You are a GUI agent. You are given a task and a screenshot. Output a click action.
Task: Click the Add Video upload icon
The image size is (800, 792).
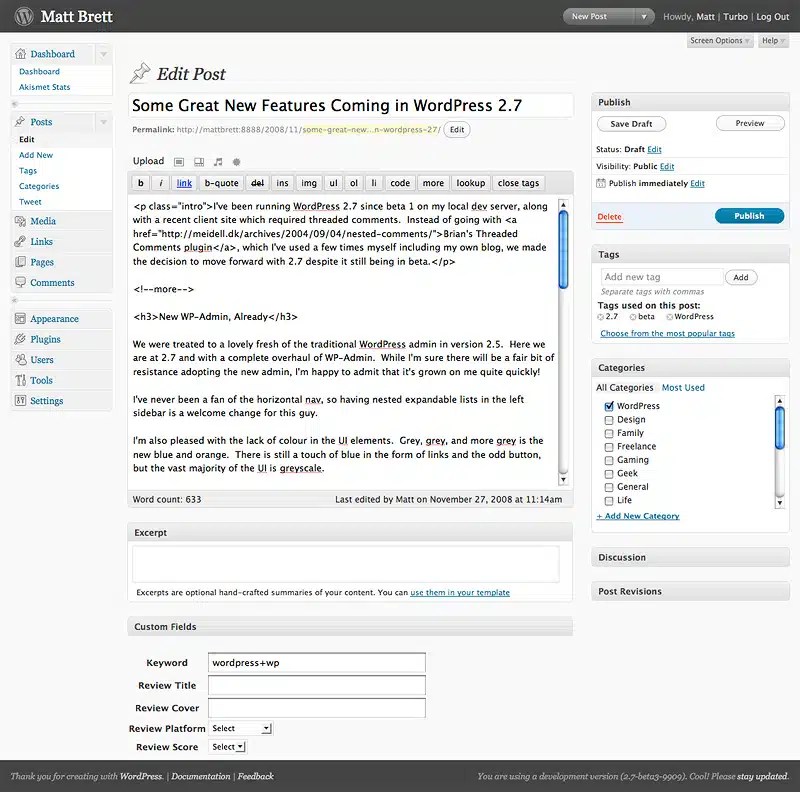pyautogui.click(x=199, y=162)
